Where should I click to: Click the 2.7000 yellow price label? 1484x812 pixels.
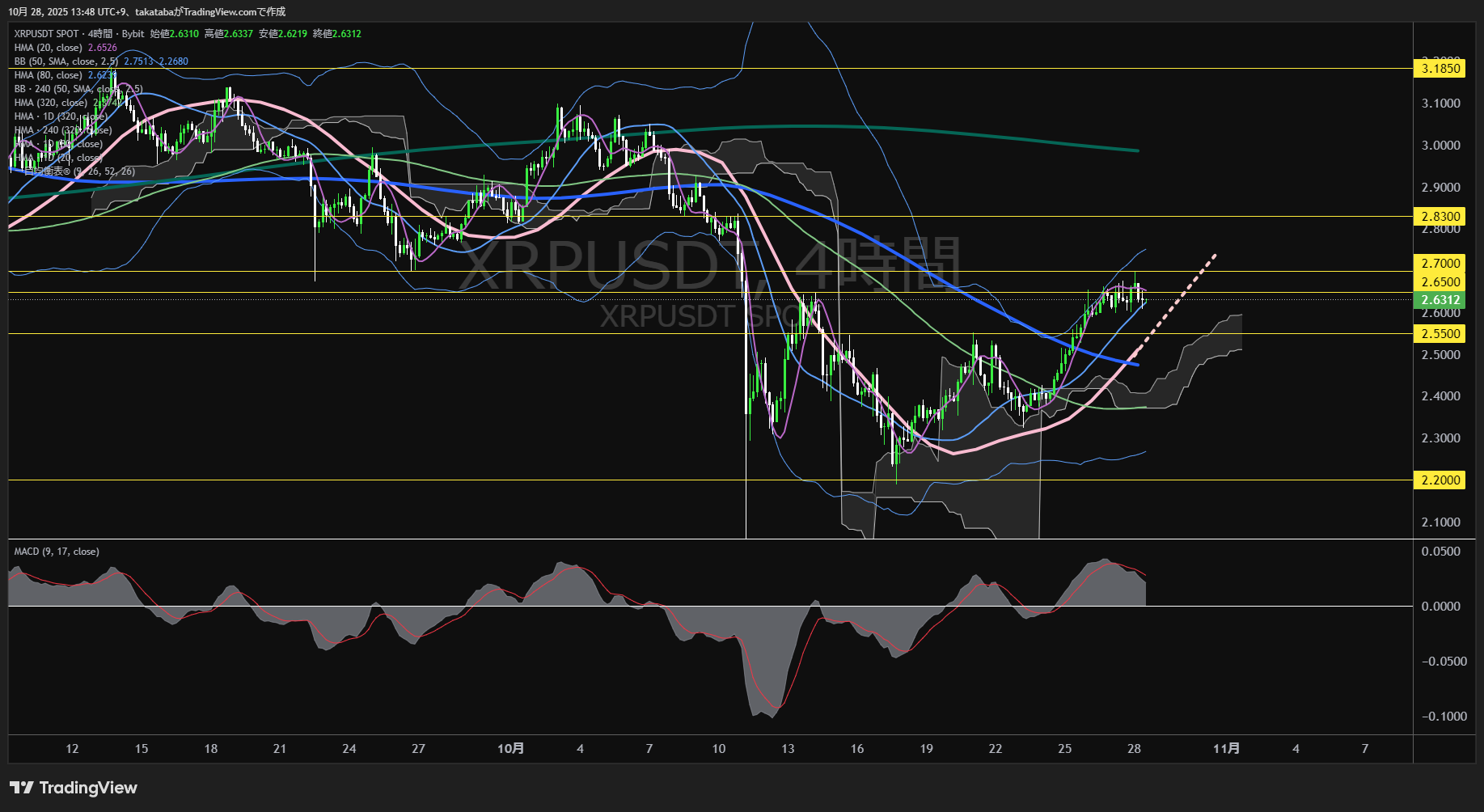pos(1440,264)
